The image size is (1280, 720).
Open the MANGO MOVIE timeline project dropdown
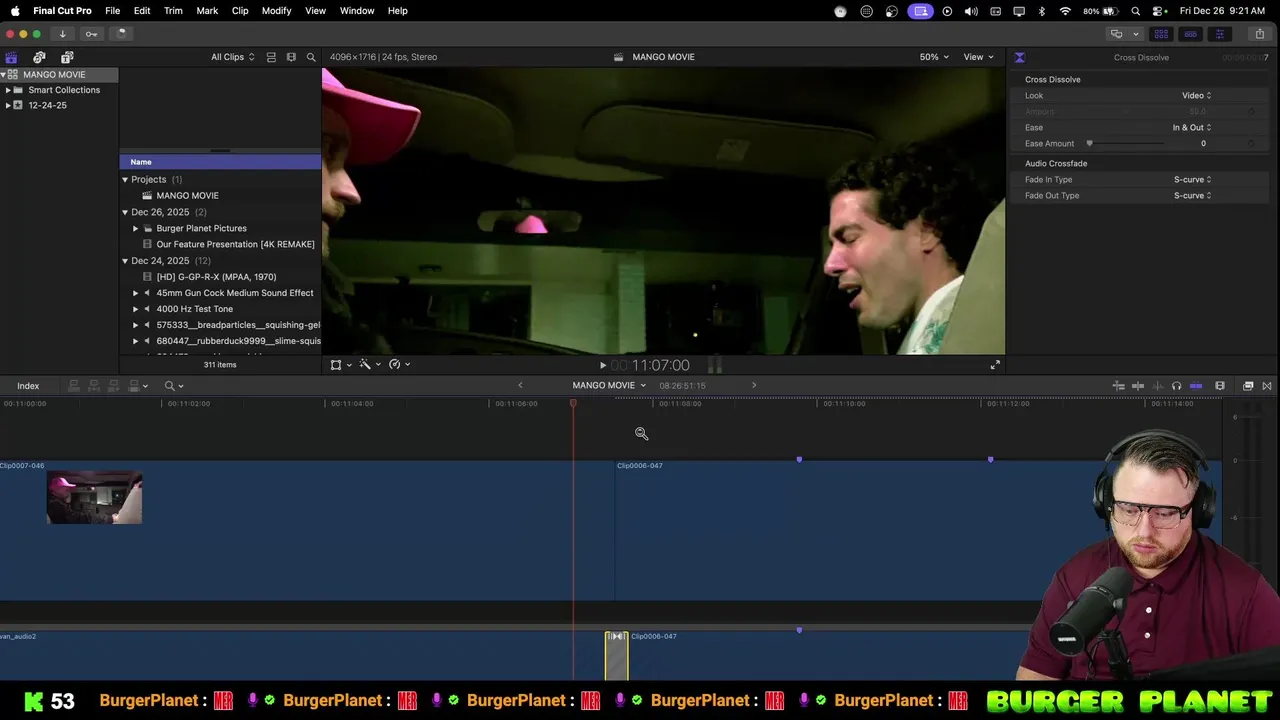click(609, 385)
